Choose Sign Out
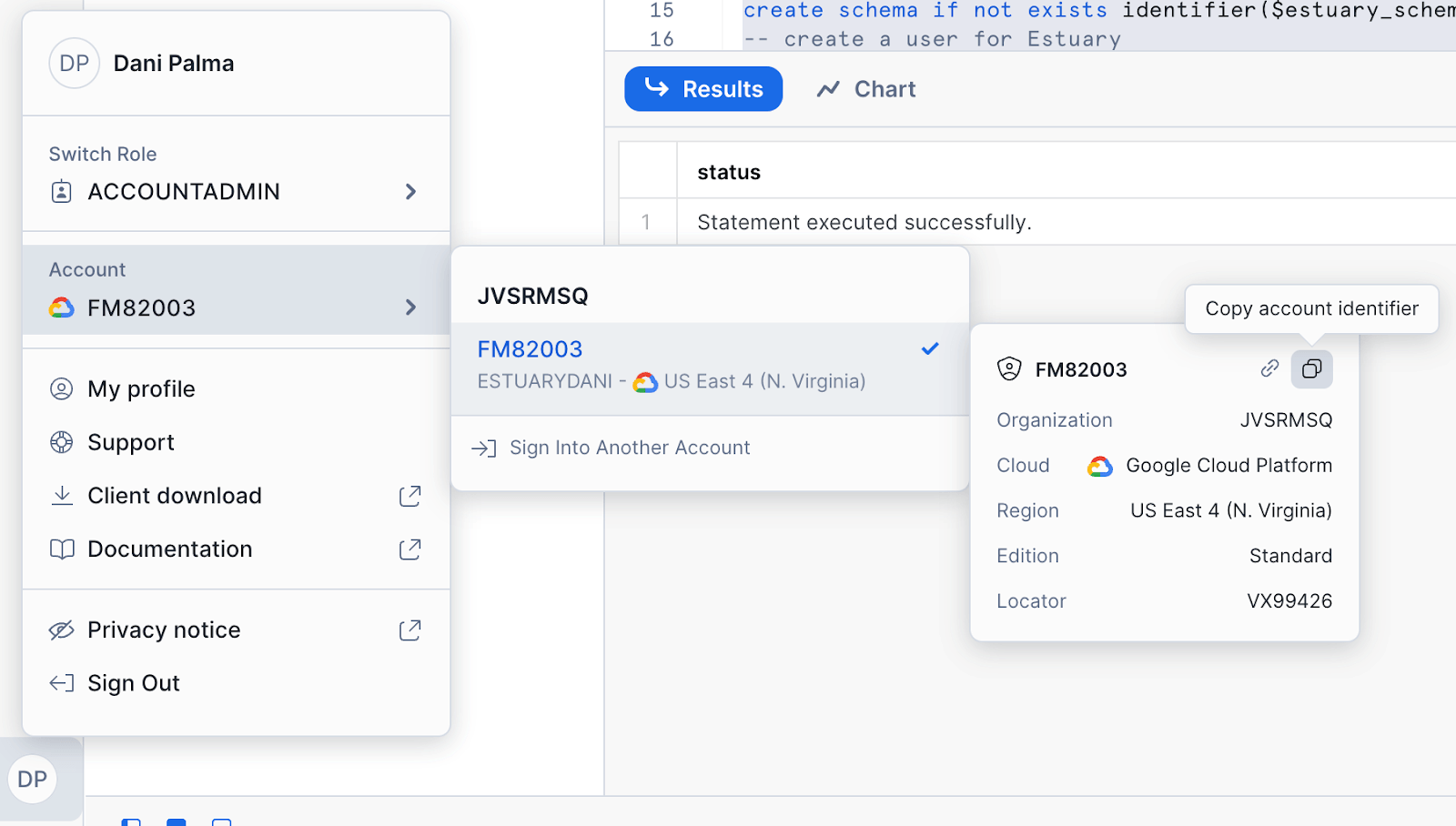Viewport: 1456px width, 826px height. pos(236,683)
